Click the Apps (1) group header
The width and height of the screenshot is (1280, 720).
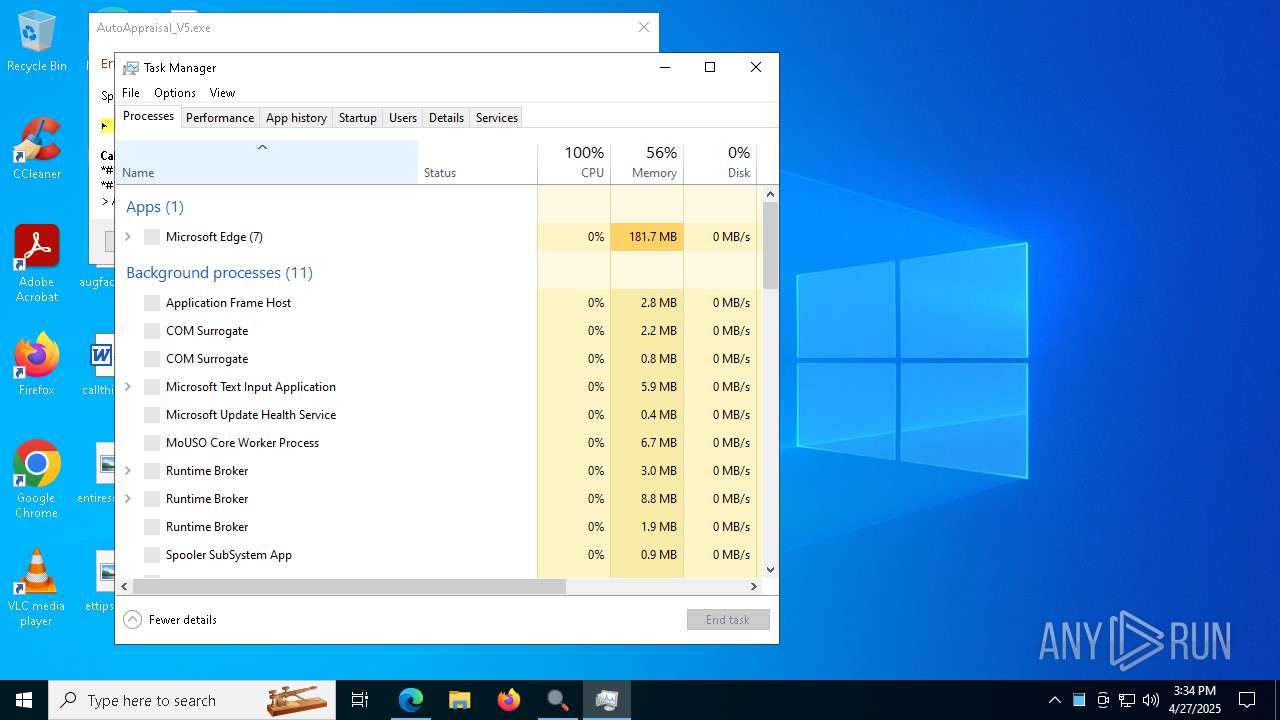coord(155,207)
